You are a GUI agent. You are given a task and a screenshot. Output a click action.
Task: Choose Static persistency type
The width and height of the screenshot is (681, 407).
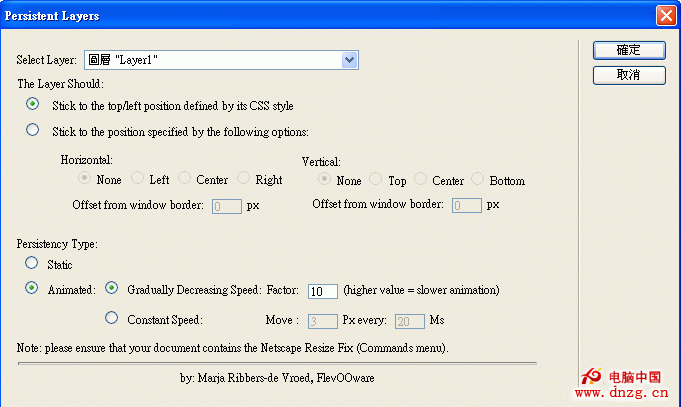point(33,264)
